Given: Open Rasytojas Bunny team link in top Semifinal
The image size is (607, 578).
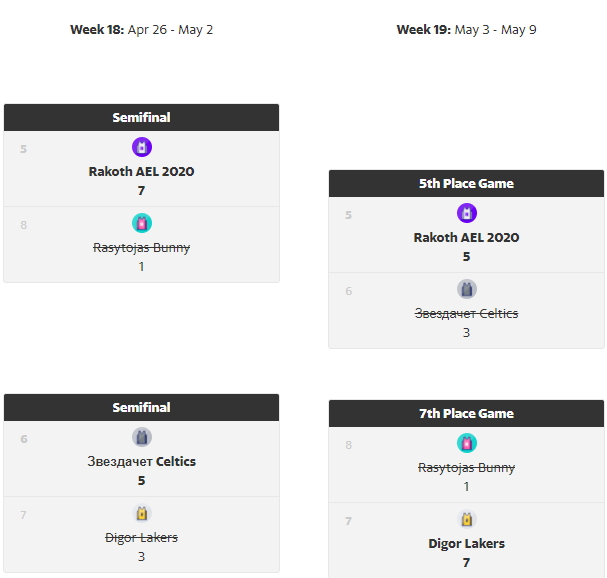Looking at the screenshot, I should (141, 247).
